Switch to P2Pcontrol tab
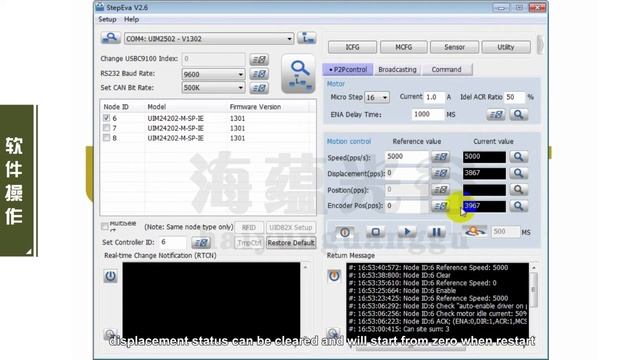Viewport: 640px width, 360px height. [x=348, y=69]
